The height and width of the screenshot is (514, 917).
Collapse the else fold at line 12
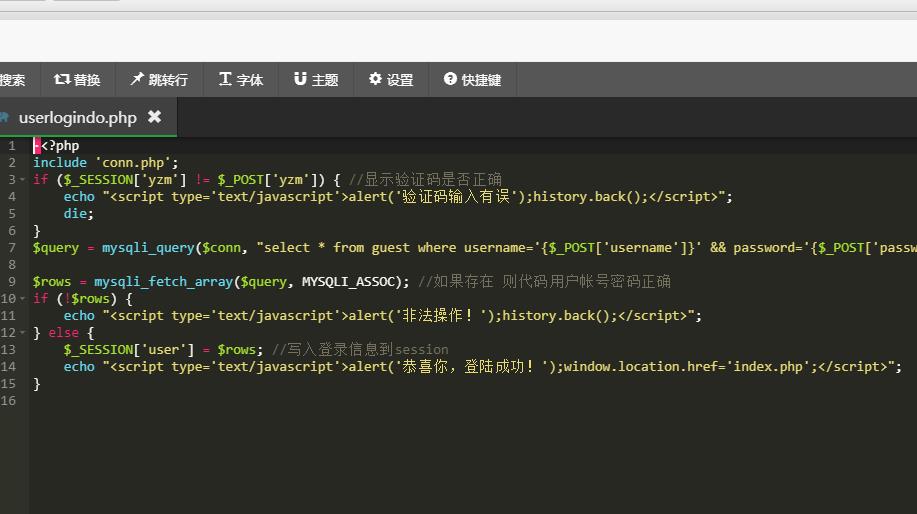point(23,333)
